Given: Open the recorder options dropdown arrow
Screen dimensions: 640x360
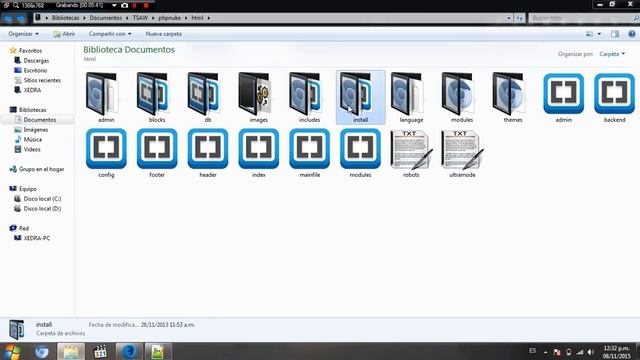Looking at the screenshot, I should click(114, 5).
